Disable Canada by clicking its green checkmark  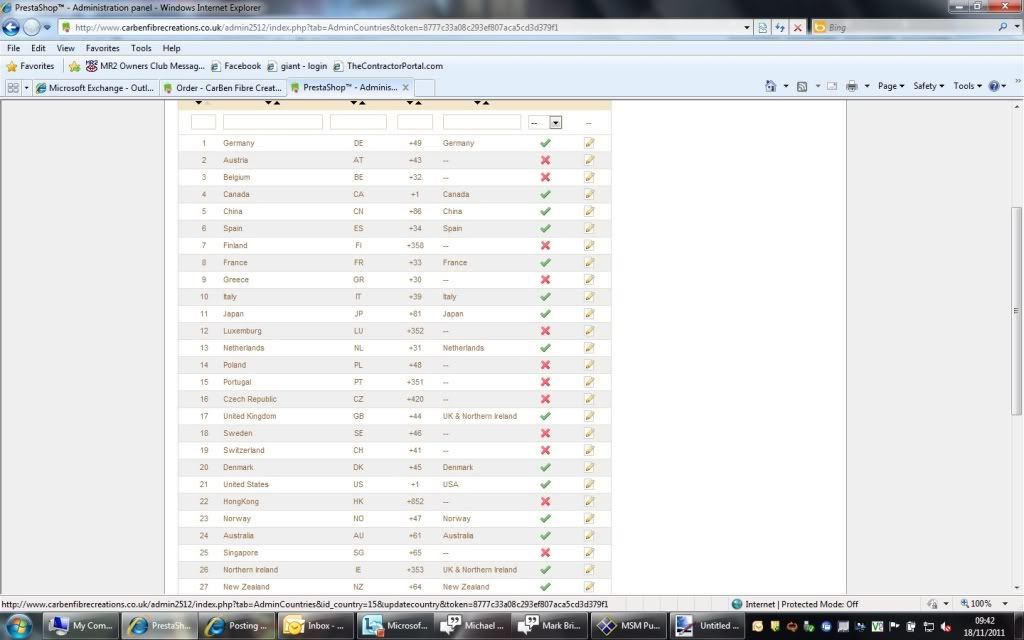click(545, 194)
